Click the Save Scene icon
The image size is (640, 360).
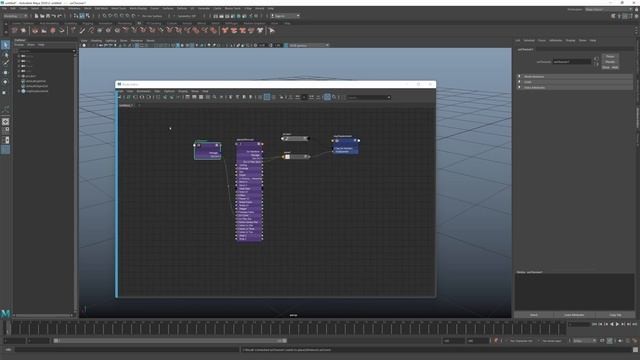[48, 16]
